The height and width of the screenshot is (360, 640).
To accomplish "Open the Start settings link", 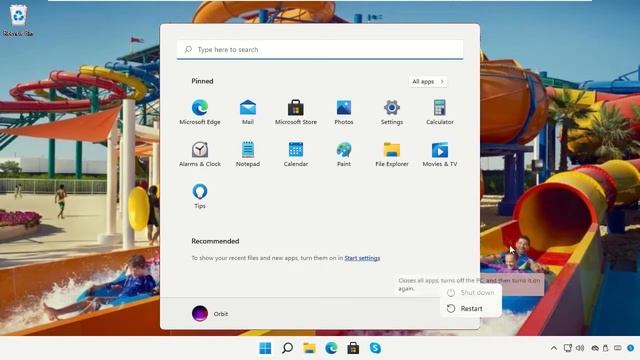I will coord(362,258).
